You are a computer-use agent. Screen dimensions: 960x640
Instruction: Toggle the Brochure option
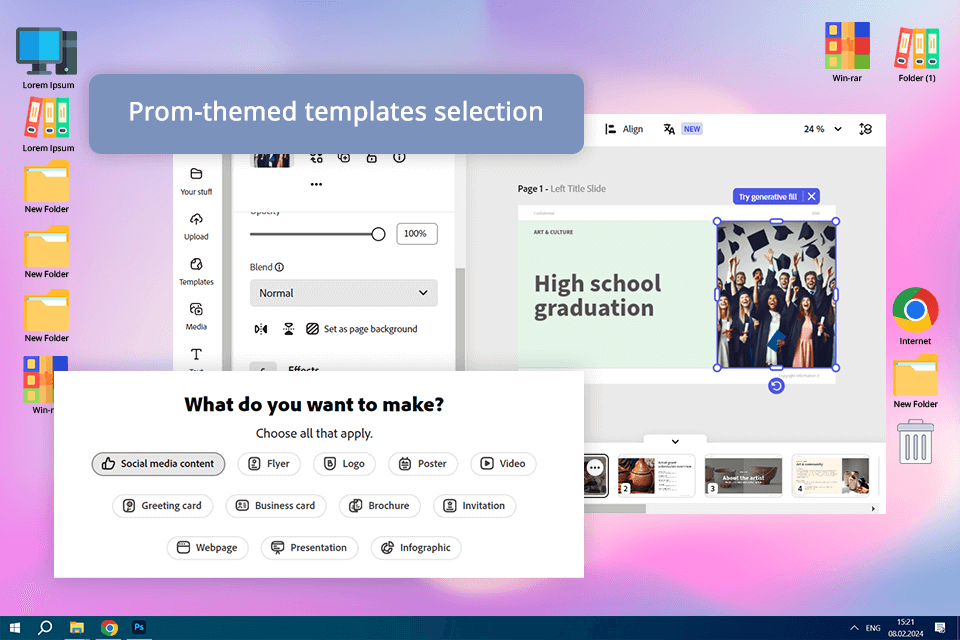coord(380,506)
